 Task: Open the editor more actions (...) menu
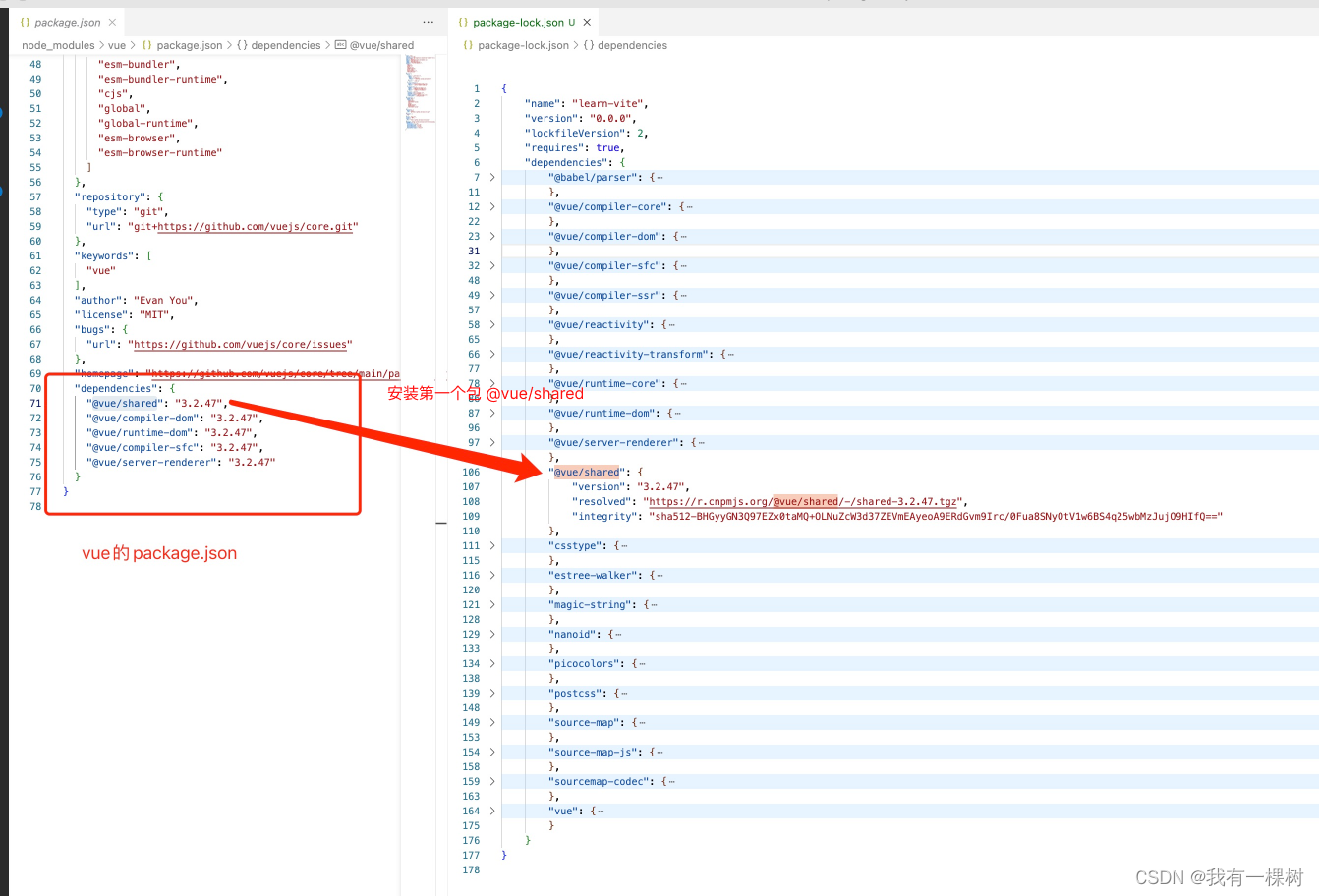point(428,22)
